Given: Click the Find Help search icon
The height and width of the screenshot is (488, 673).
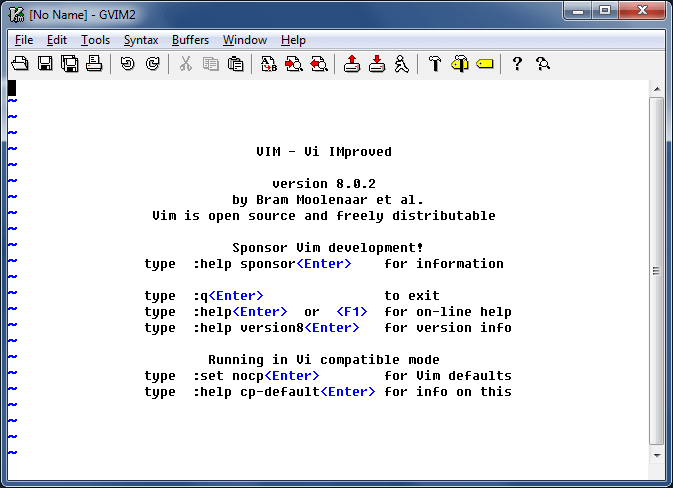Looking at the screenshot, I should [543, 64].
